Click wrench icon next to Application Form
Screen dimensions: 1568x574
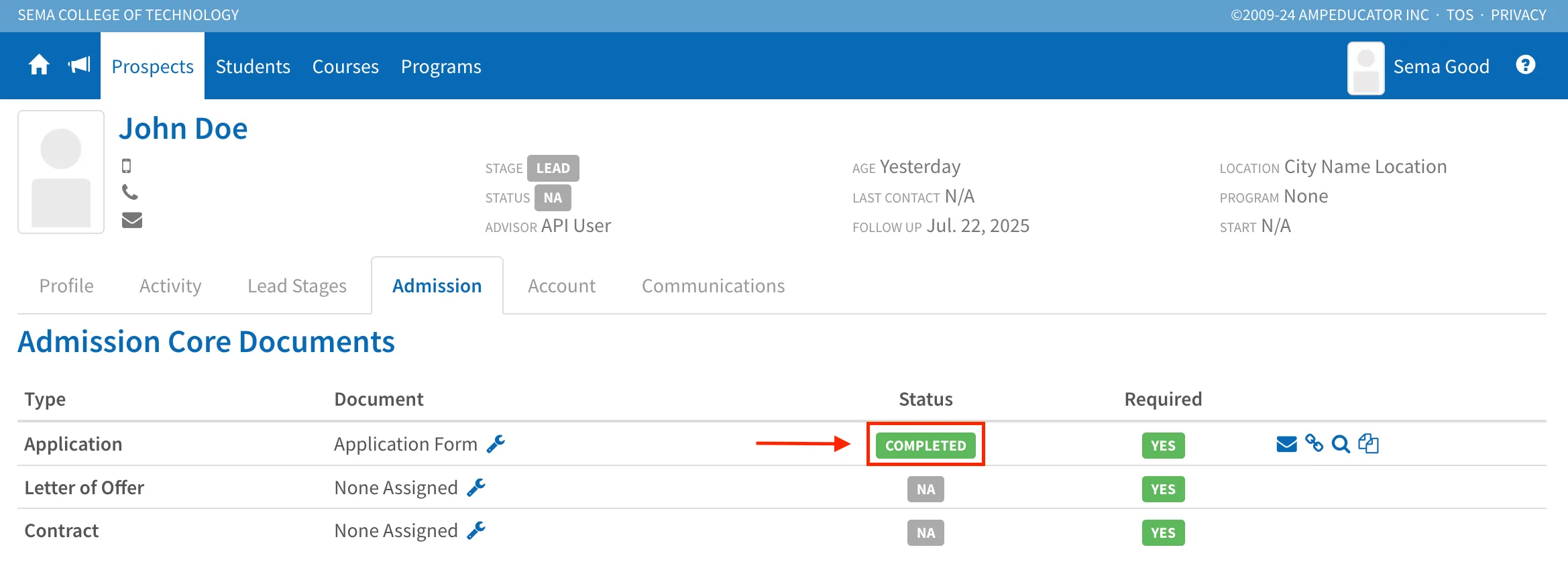coord(496,444)
